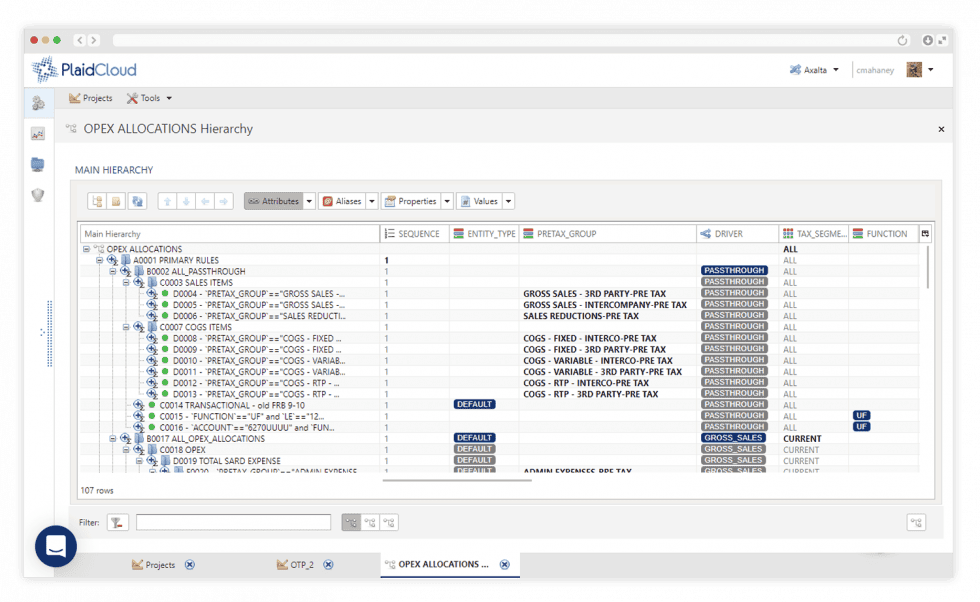Click the second toolbar icon, the orange one

(x=116, y=201)
